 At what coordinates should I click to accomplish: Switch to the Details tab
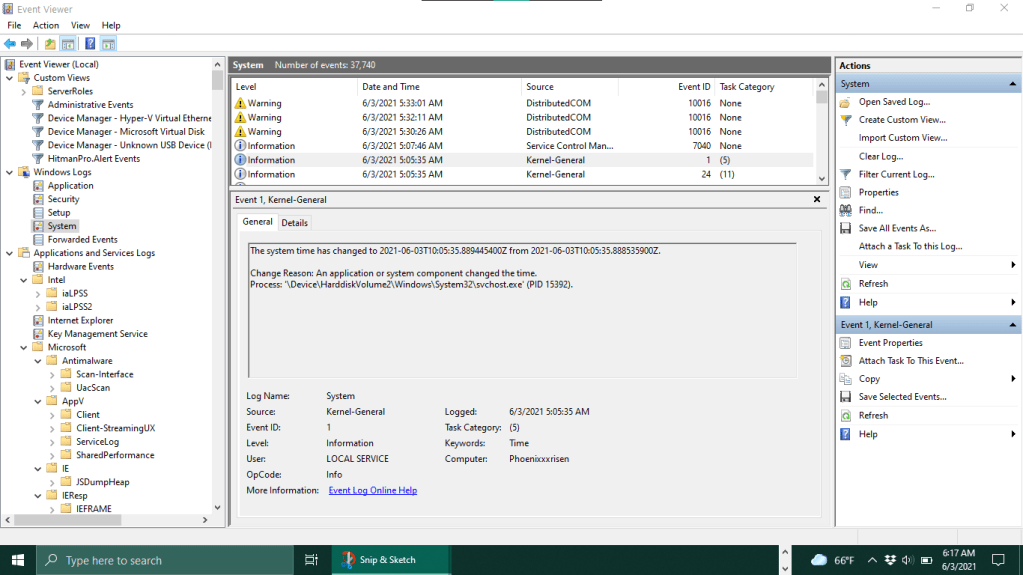coord(294,223)
